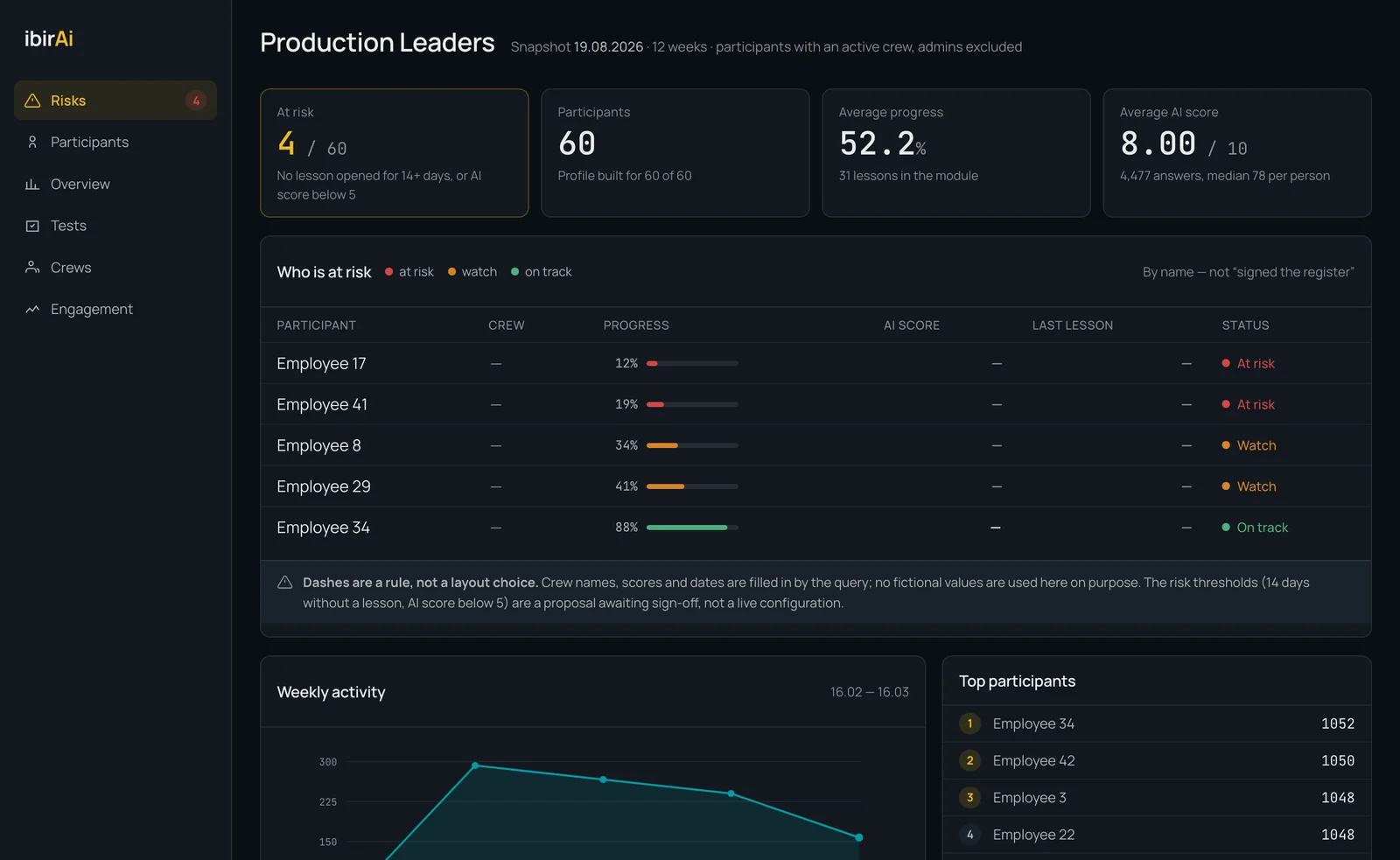Click the "16.02 — 16.03" date range
The image size is (1400, 860).
(x=870, y=692)
